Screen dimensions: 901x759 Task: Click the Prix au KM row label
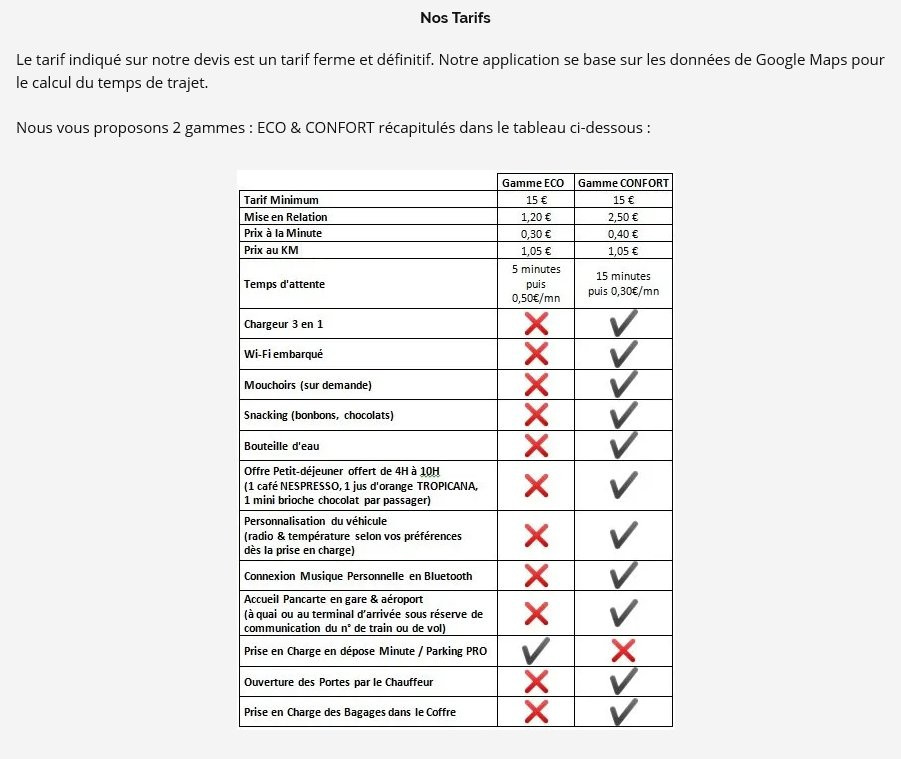coord(271,250)
